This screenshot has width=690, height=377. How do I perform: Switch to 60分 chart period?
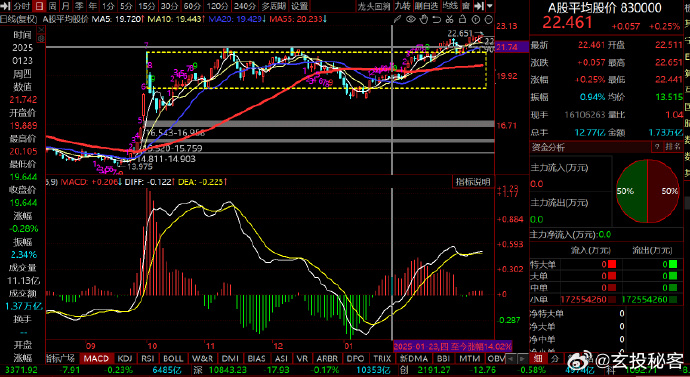coord(192,6)
